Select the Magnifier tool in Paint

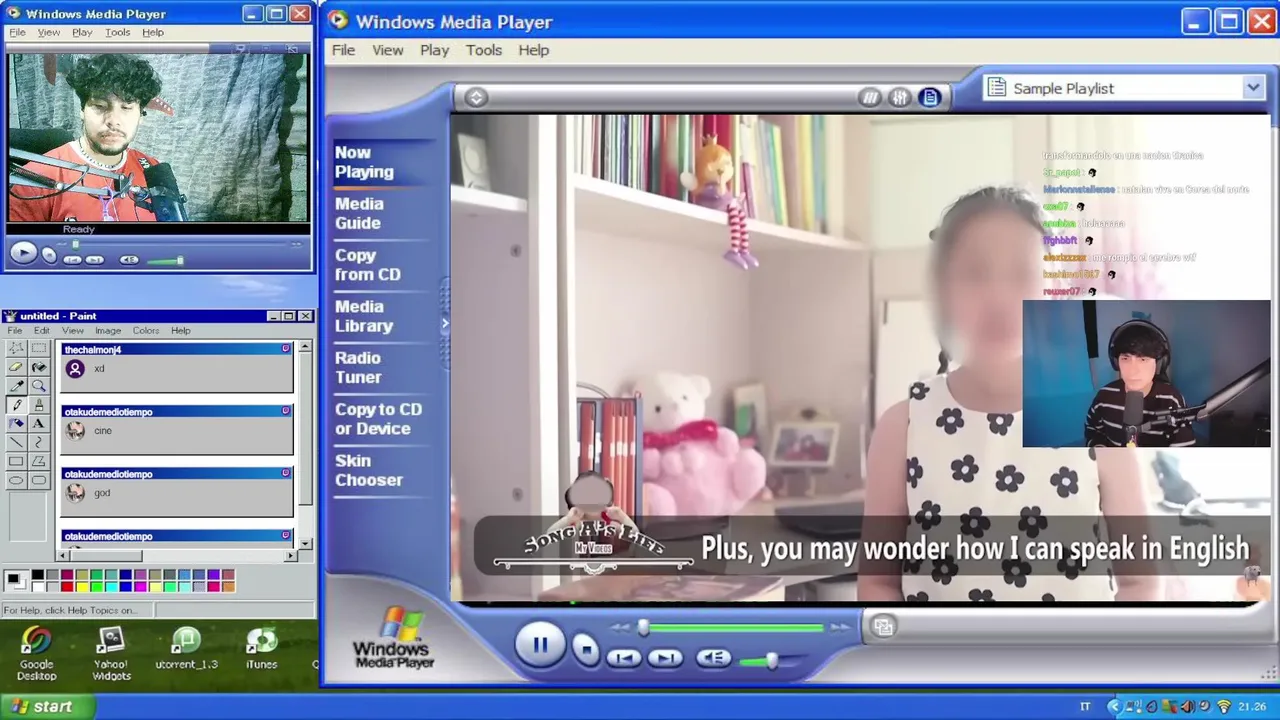click(x=38, y=386)
